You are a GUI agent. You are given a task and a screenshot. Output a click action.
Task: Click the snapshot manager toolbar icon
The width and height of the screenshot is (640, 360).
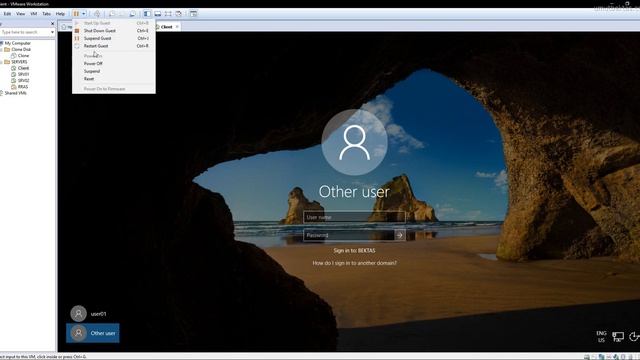point(133,13)
